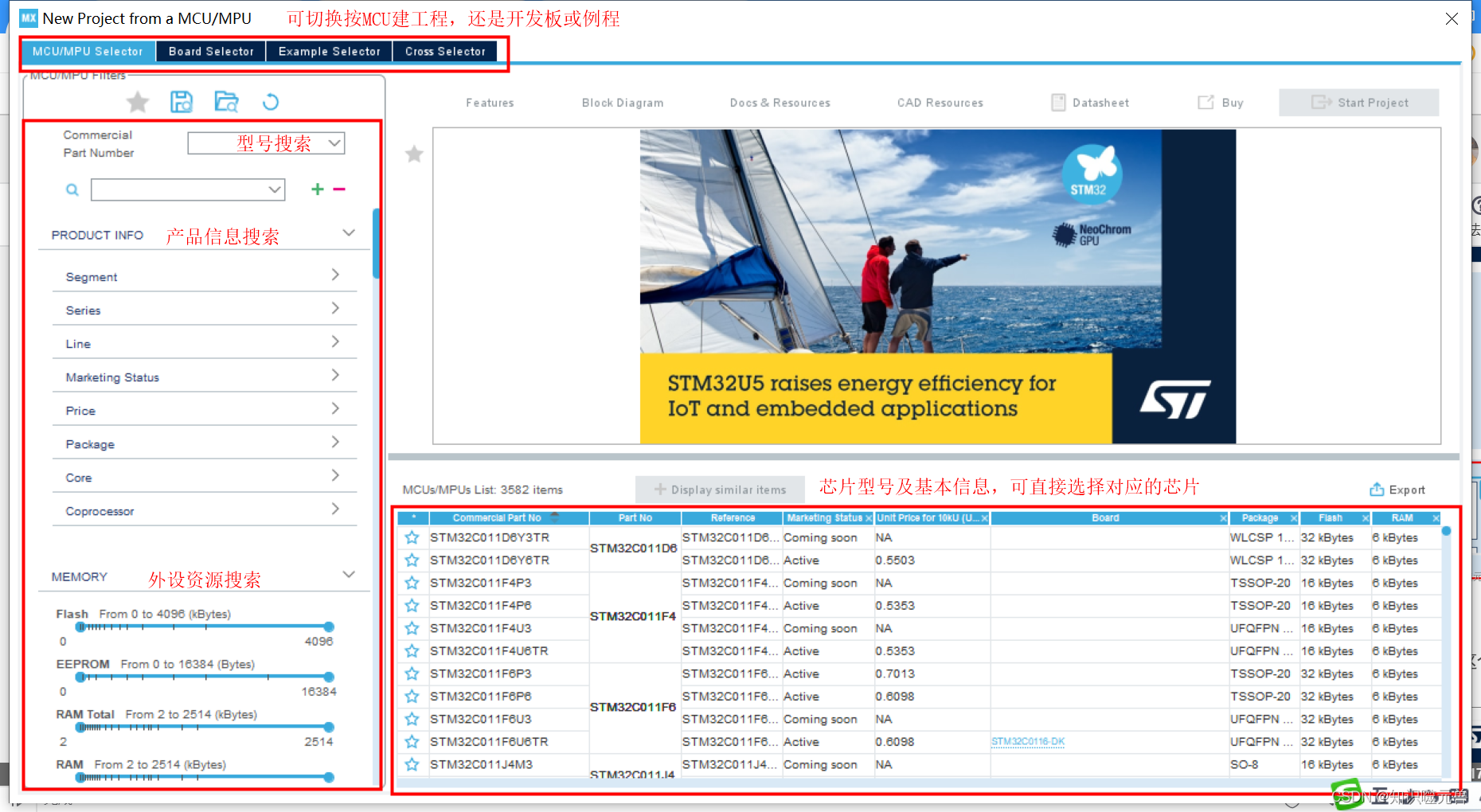Screen dimensions: 1481x812
Task: Star the STM32C011J4M3 row
Action: coord(412,764)
